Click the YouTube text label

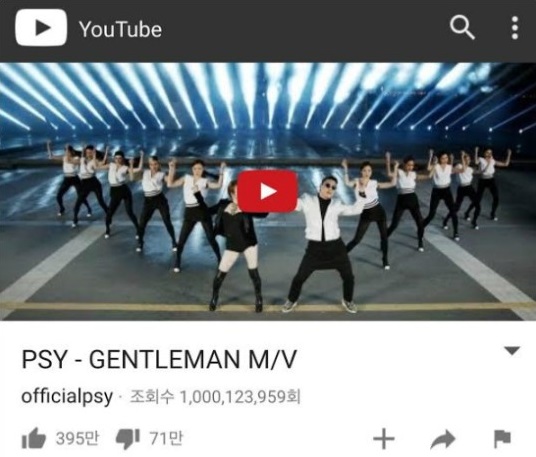tap(120, 29)
